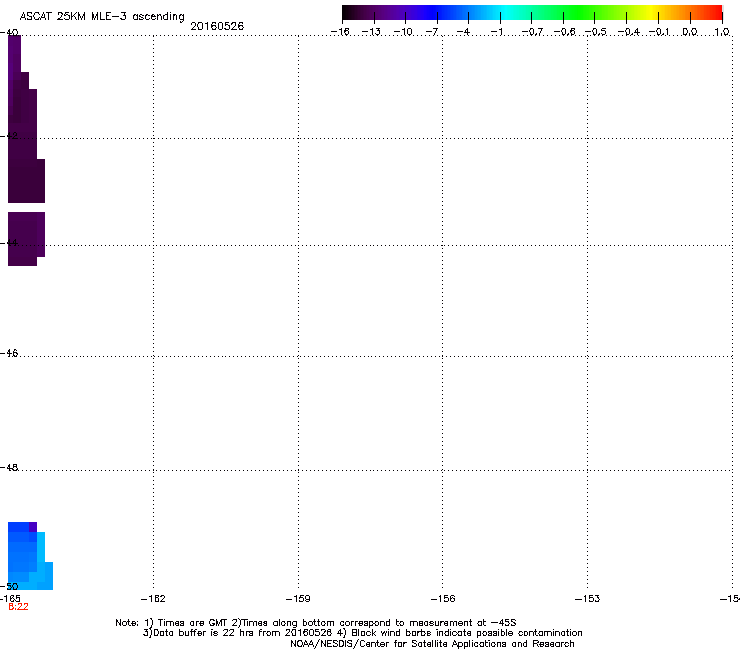This screenshot has width=740, height=650.
Task: Click the -0.6 color scale label
Action: coord(564,32)
